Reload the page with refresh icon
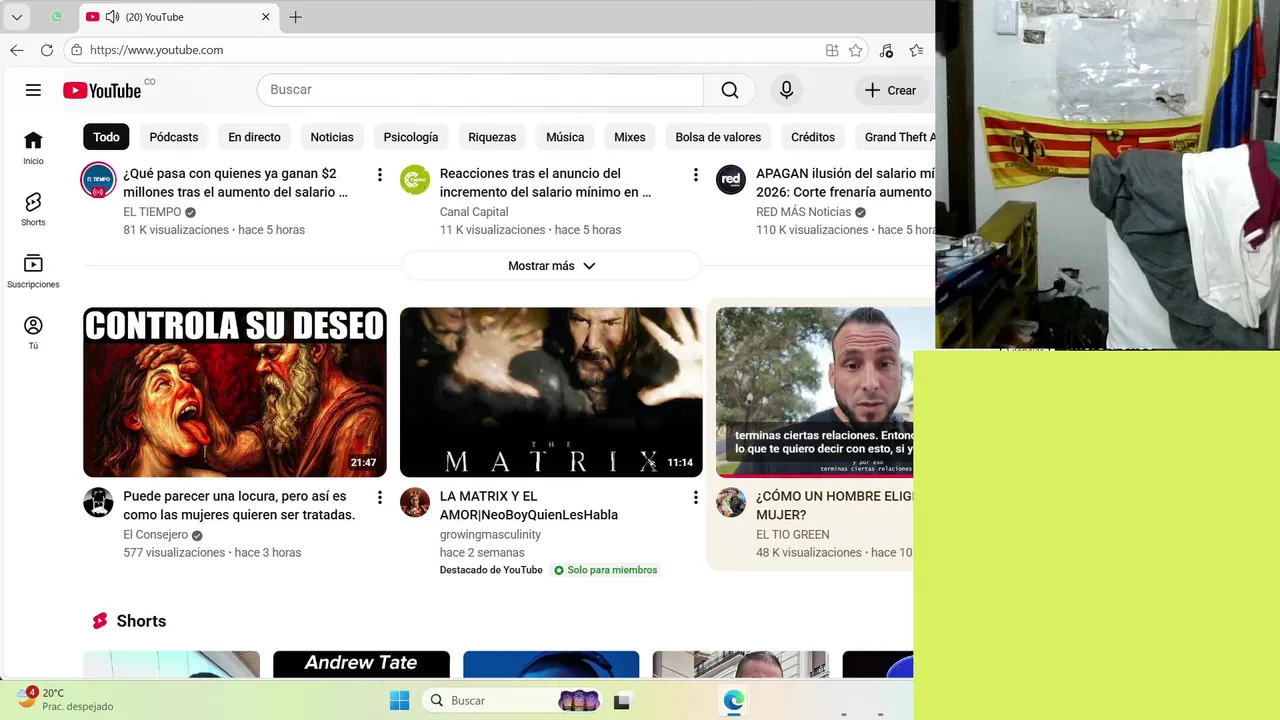 46,50
